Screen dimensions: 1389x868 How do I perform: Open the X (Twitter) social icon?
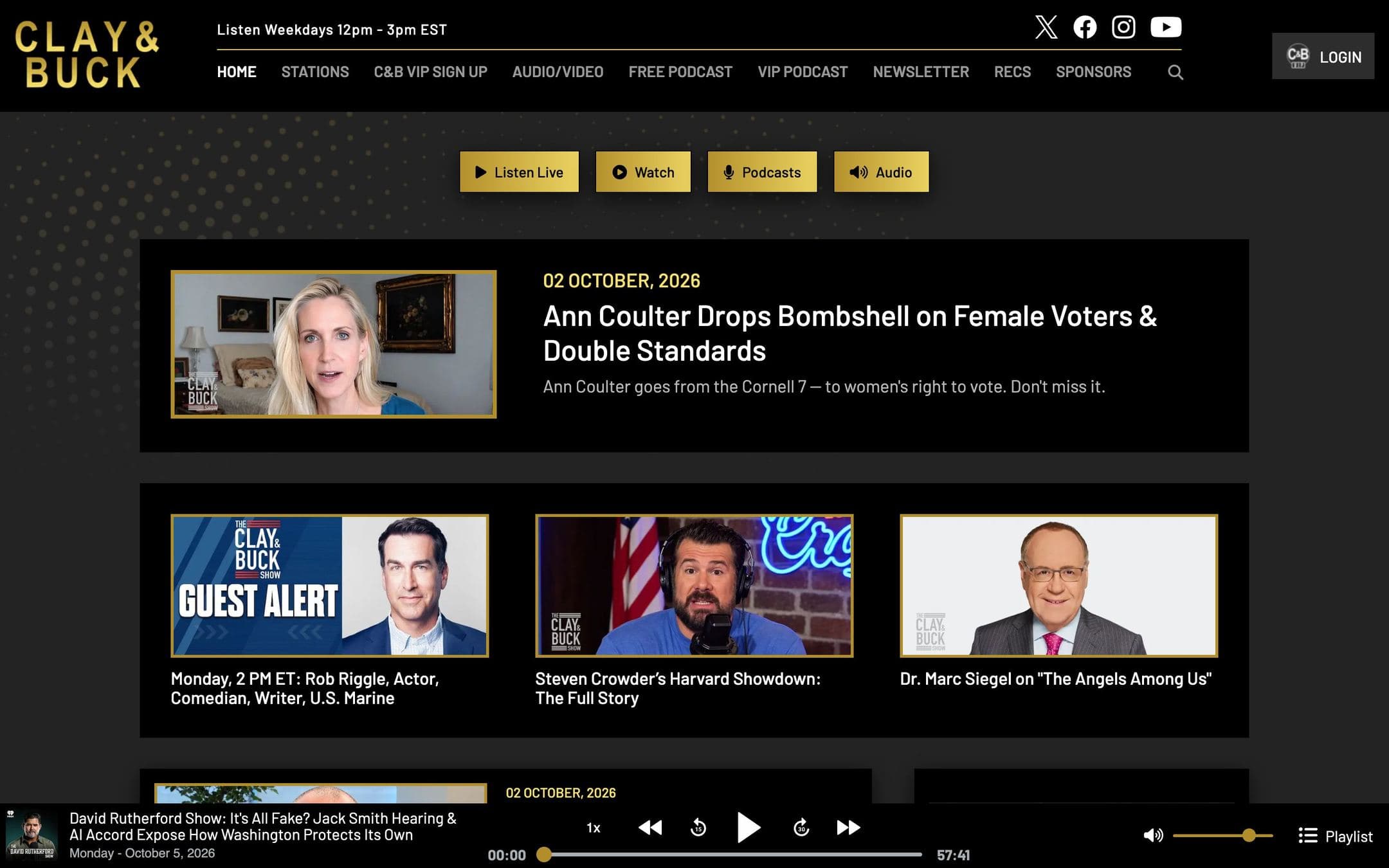click(1046, 27)
